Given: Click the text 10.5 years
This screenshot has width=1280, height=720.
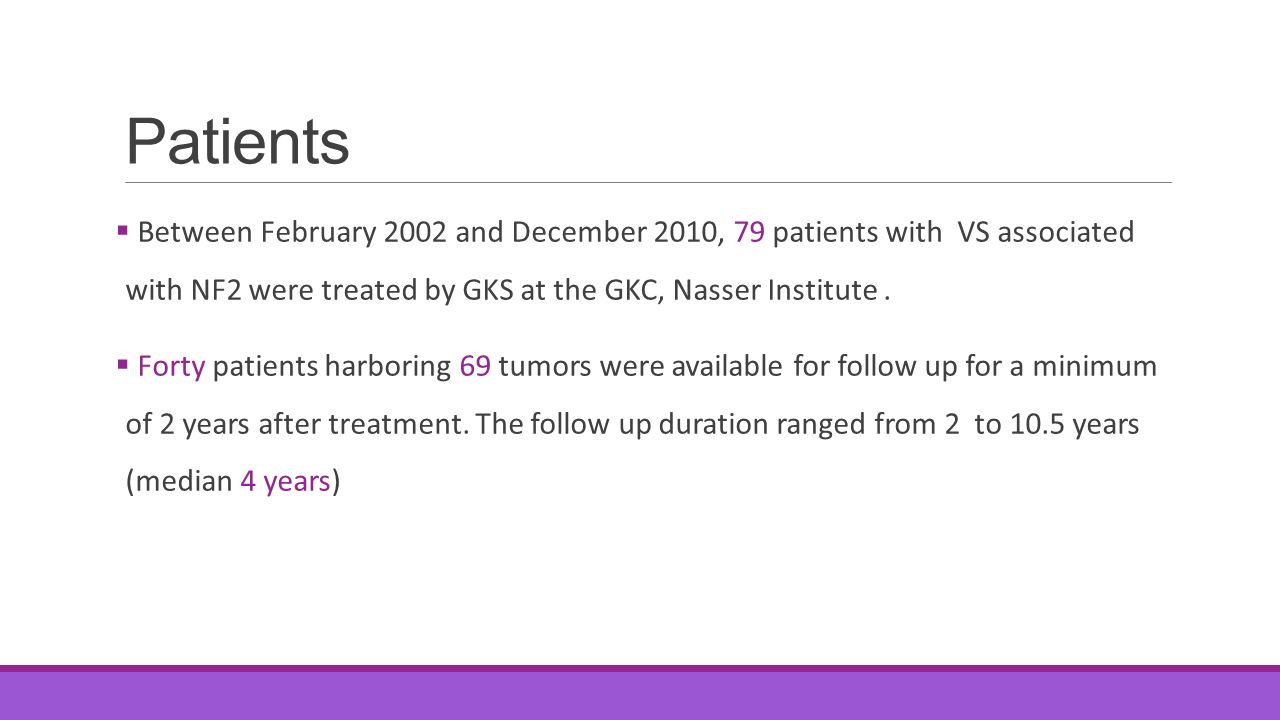Looking at the screenshot, I should pos(1074,424).
